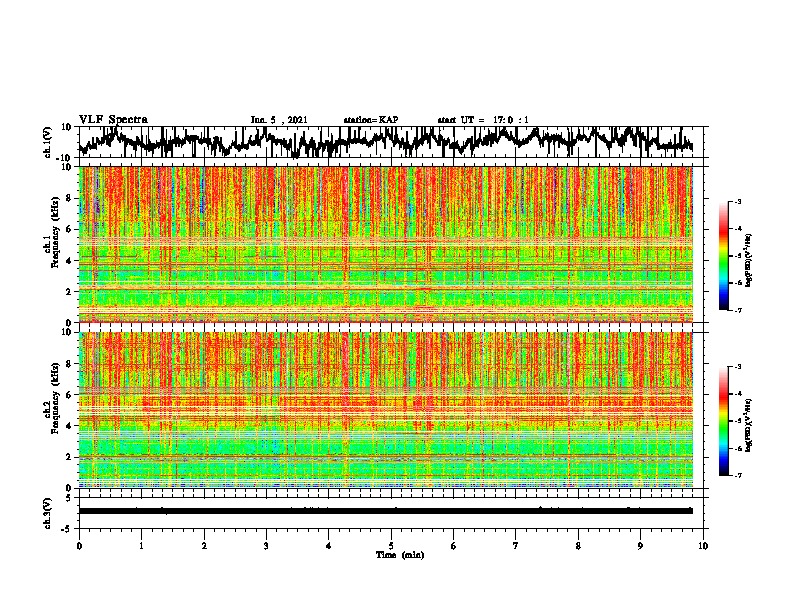
Task: Click time axis tick label "1"
Action: pos(142,546)
